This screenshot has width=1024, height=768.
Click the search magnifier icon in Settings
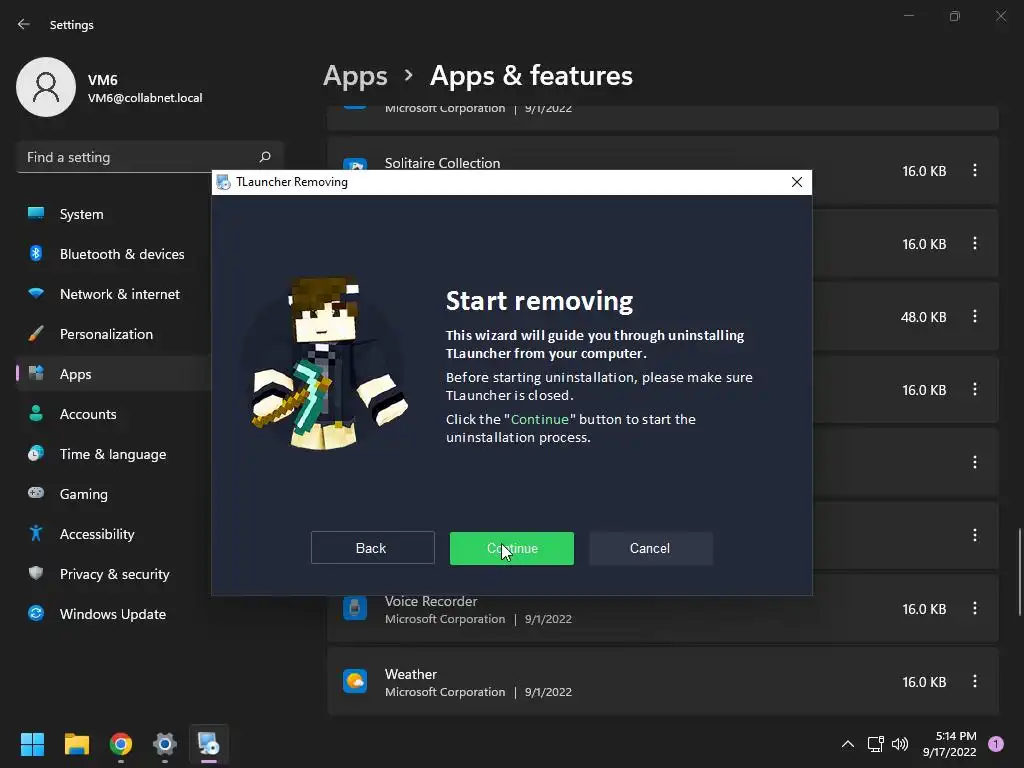(265, 157)
